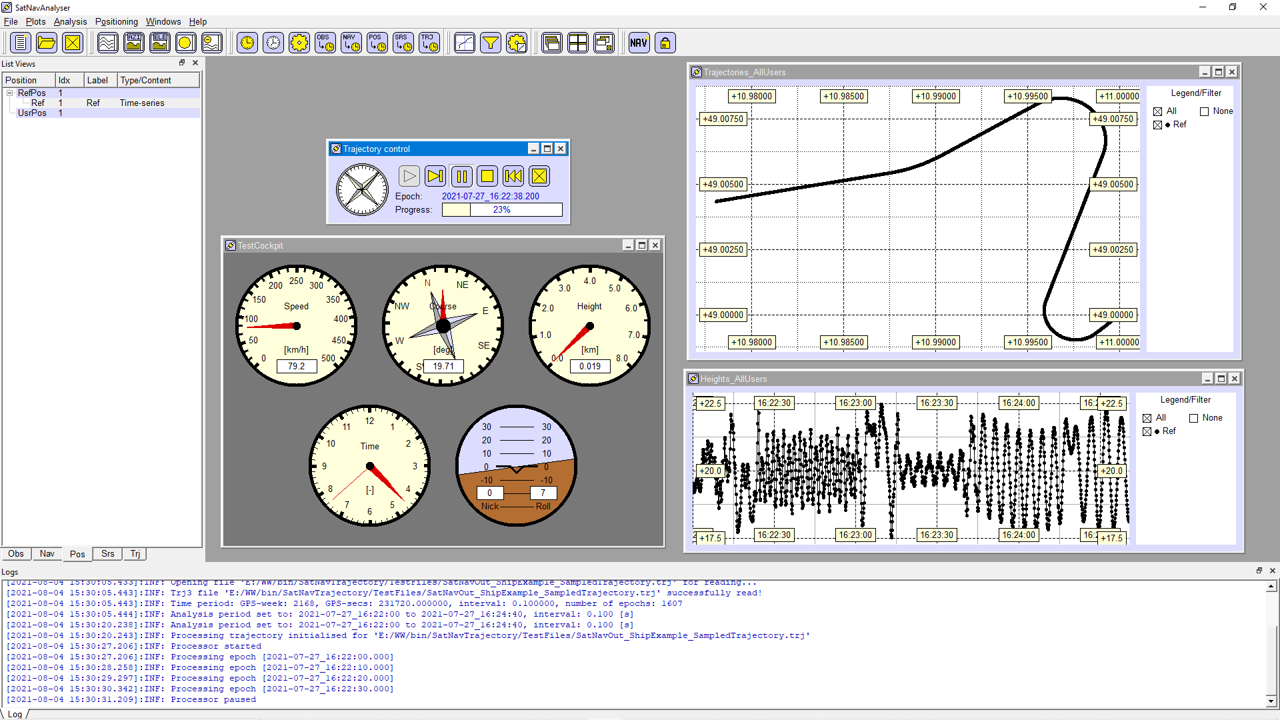Switch to the Nav list tab
1280x720 pixels.
point(47,554)
